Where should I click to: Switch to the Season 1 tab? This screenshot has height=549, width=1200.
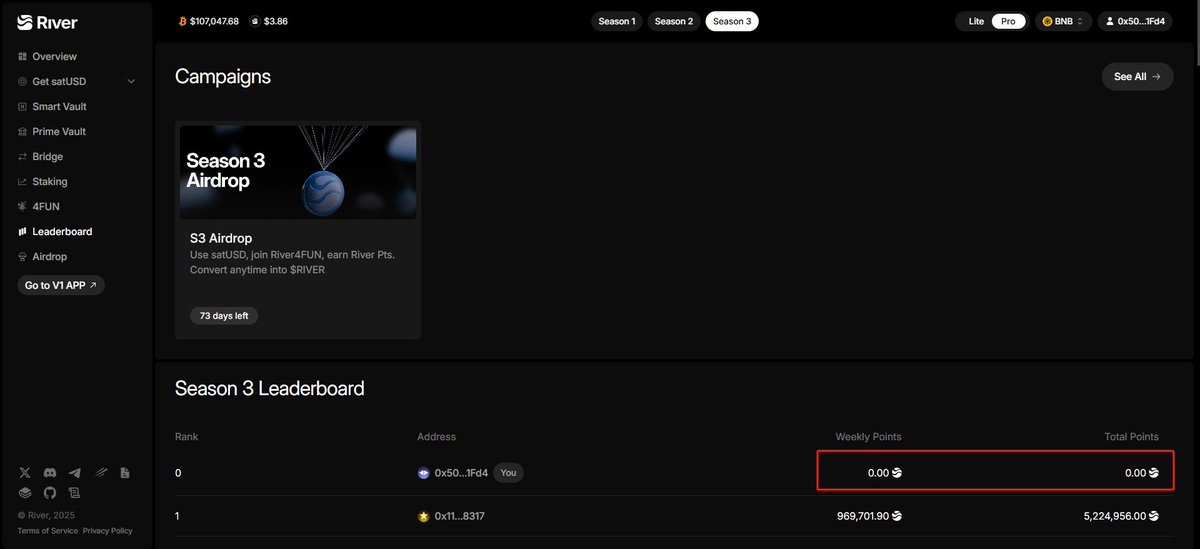coord(616,21)
